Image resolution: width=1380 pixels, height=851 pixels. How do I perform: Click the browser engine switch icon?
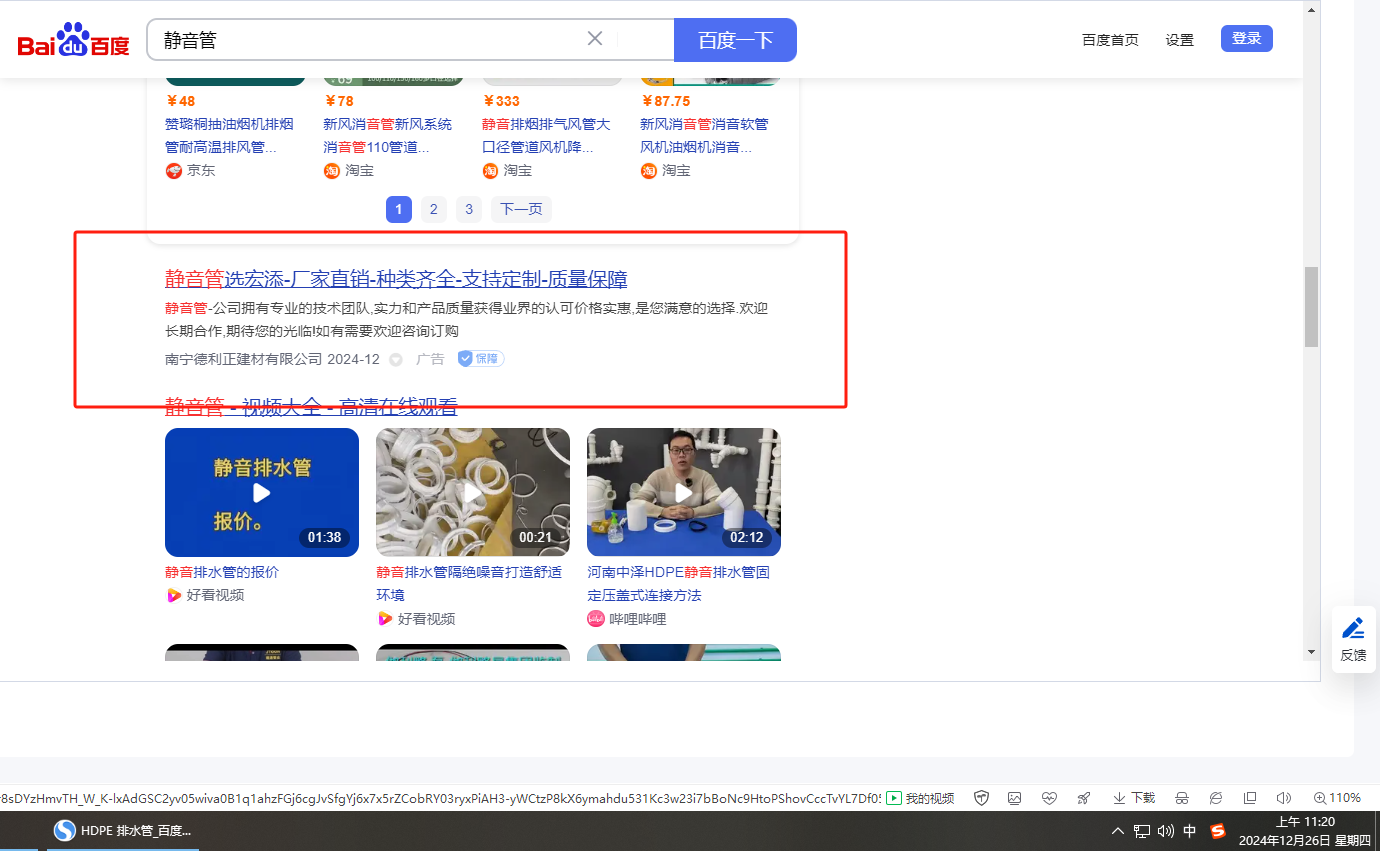1216,798
